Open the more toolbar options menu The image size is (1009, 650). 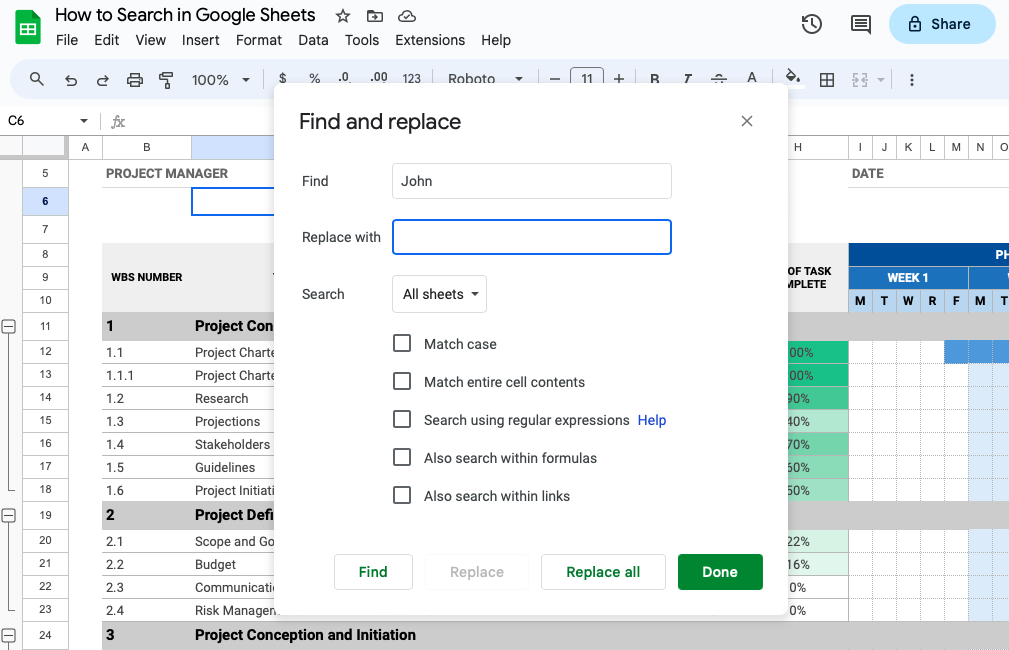pyautogui.click(x=911, y=80)
